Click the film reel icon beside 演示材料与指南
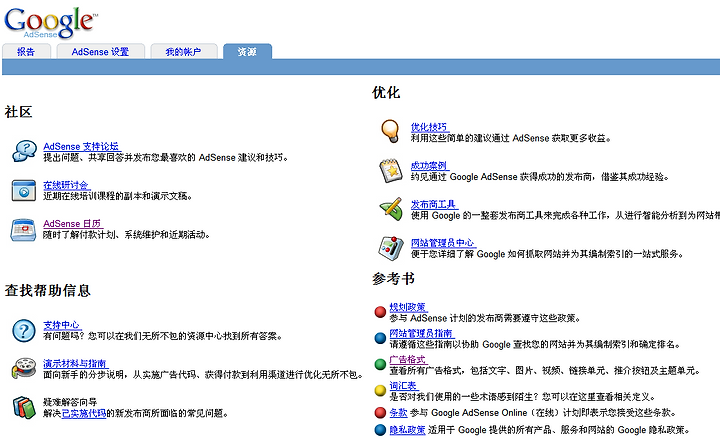720x440 pixels. coord(24,368)
